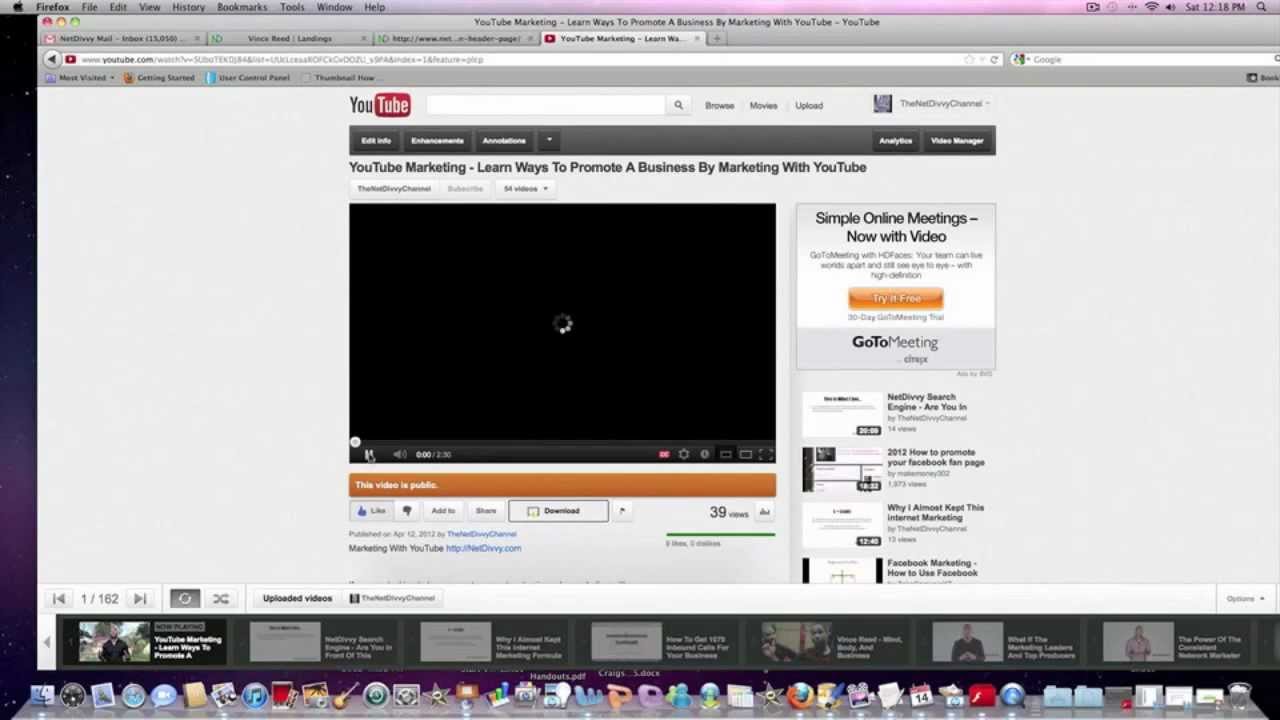Switch to the NetDivvy Mail Inbox tab
Viewport: 1280px width, 720px height.
pos(124,39)
